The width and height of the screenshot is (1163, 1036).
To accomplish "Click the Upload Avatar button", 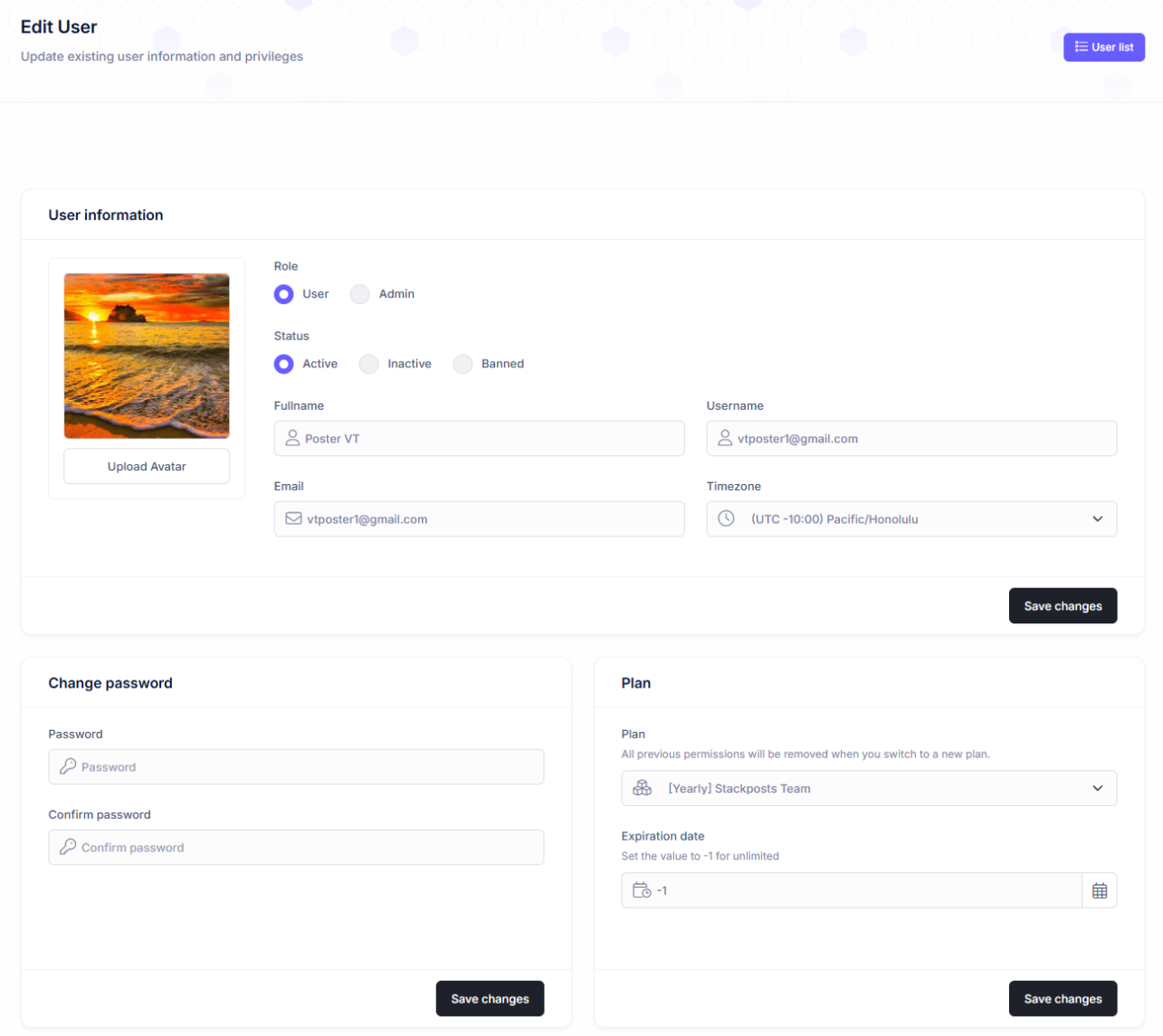I will [147, 467].
